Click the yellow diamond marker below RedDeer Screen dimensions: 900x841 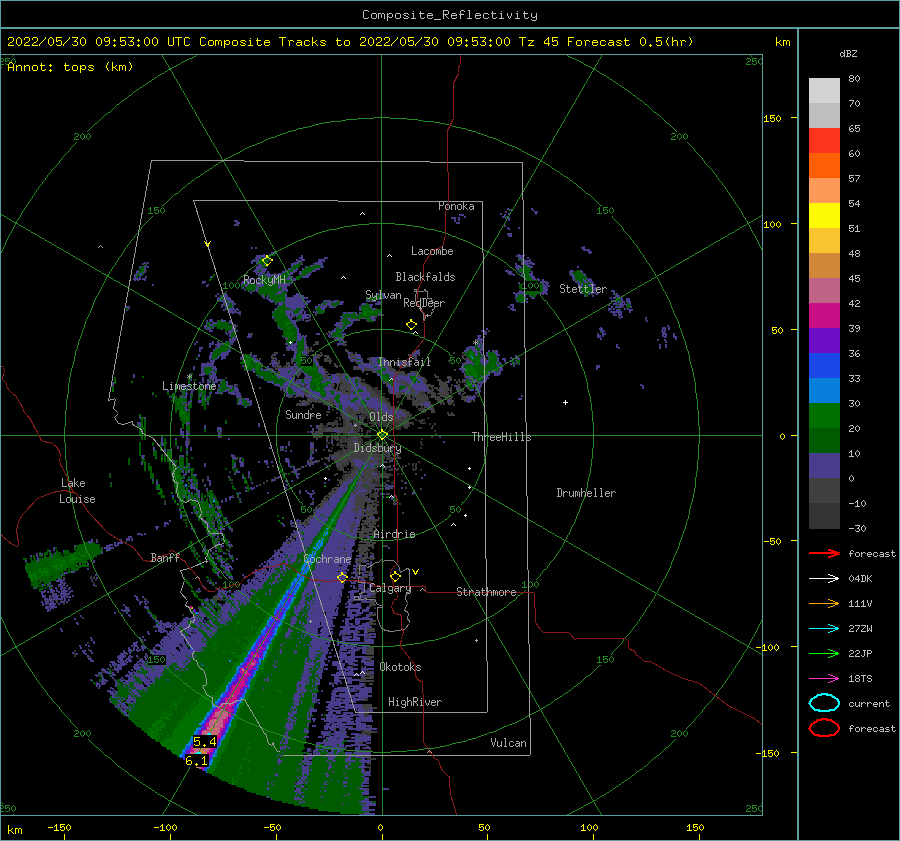pyautogui.click(x=411, y=325)
